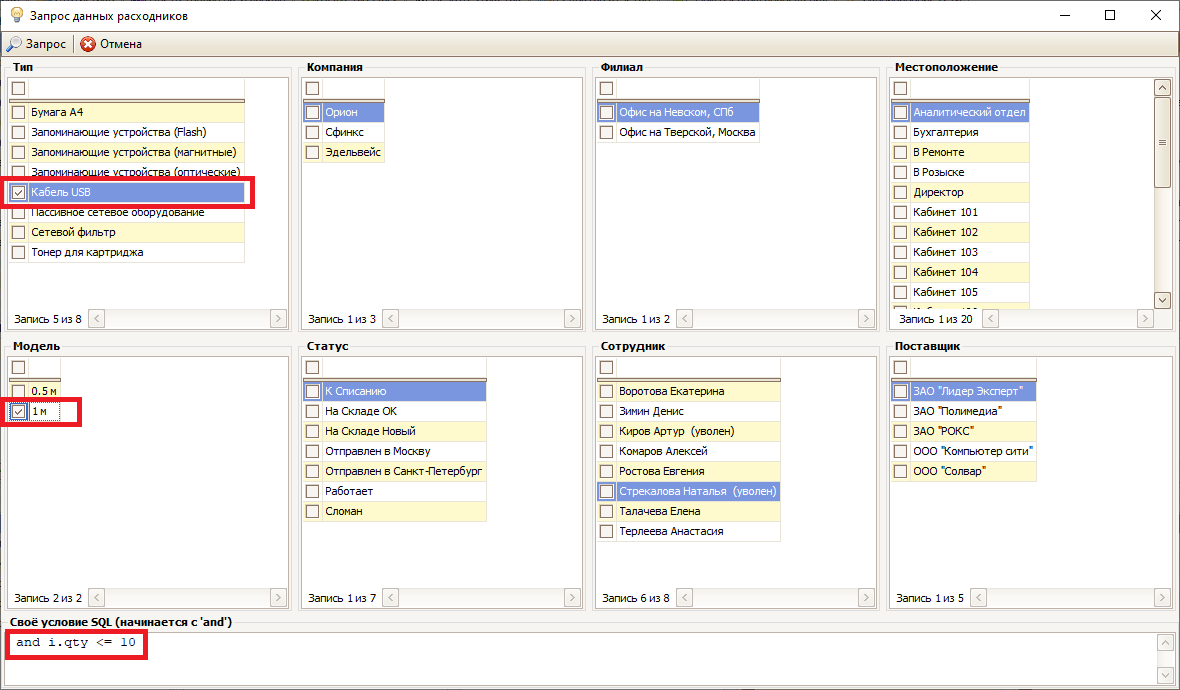Screen dimensions: 1180x690
Task: Check Стрекалова Наталья (уволен) checkbox
Action: point(607,491)
